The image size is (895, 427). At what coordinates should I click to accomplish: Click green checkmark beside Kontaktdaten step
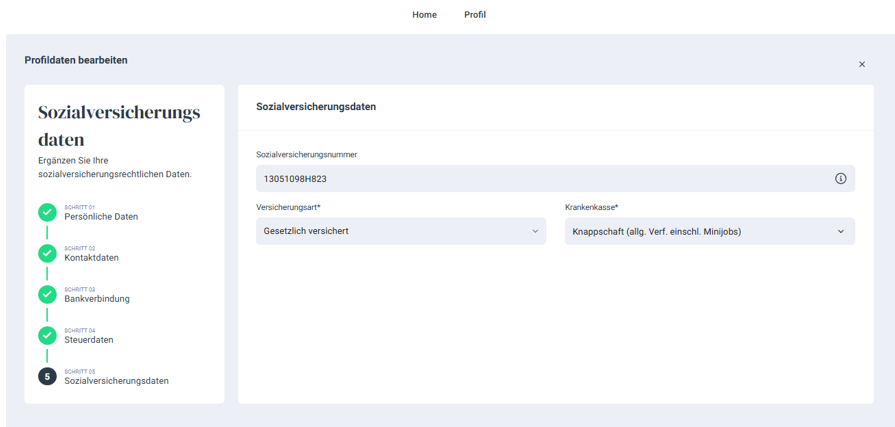tap(47, 253)
